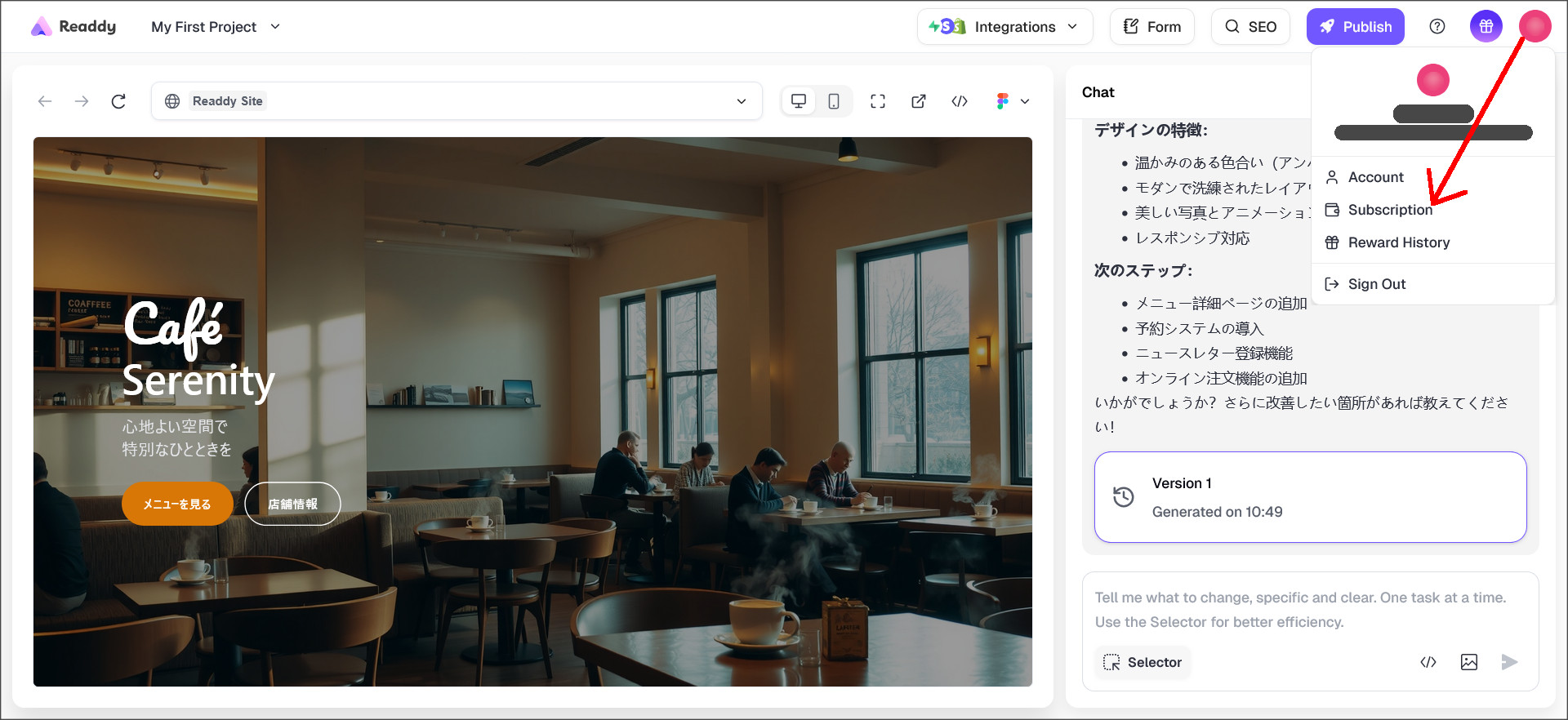Click the refresh preview icon
This screenshot has height=720, width=1568.
point(118,101)
